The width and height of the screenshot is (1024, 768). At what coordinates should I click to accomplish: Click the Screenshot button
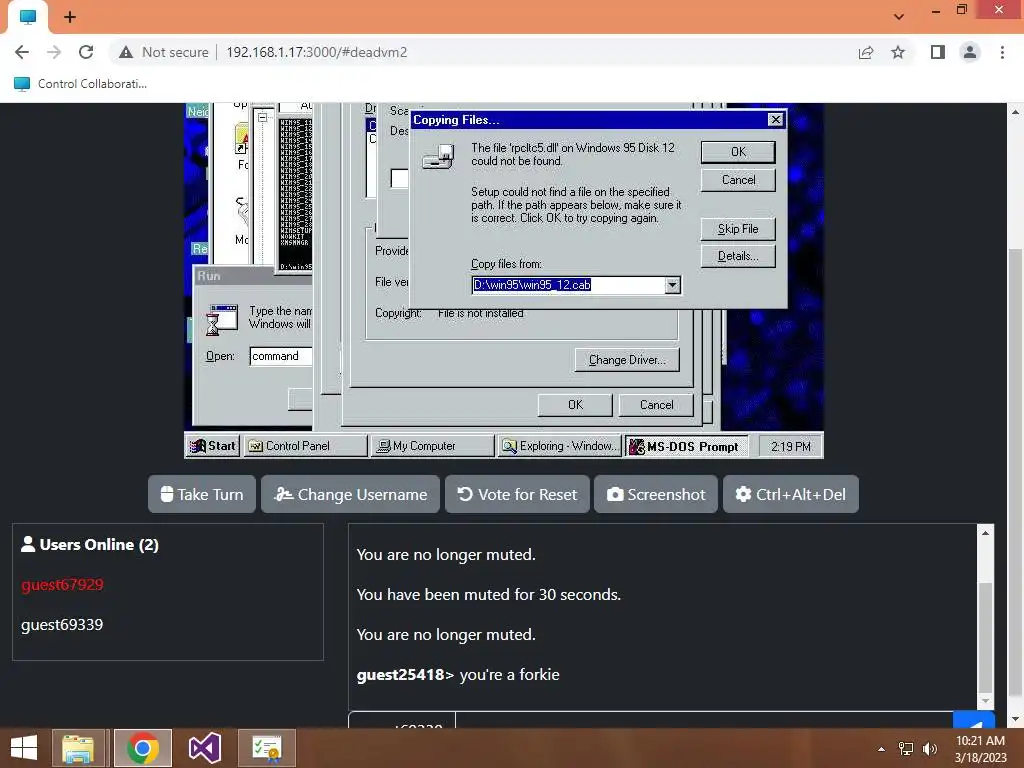point(656,494)
